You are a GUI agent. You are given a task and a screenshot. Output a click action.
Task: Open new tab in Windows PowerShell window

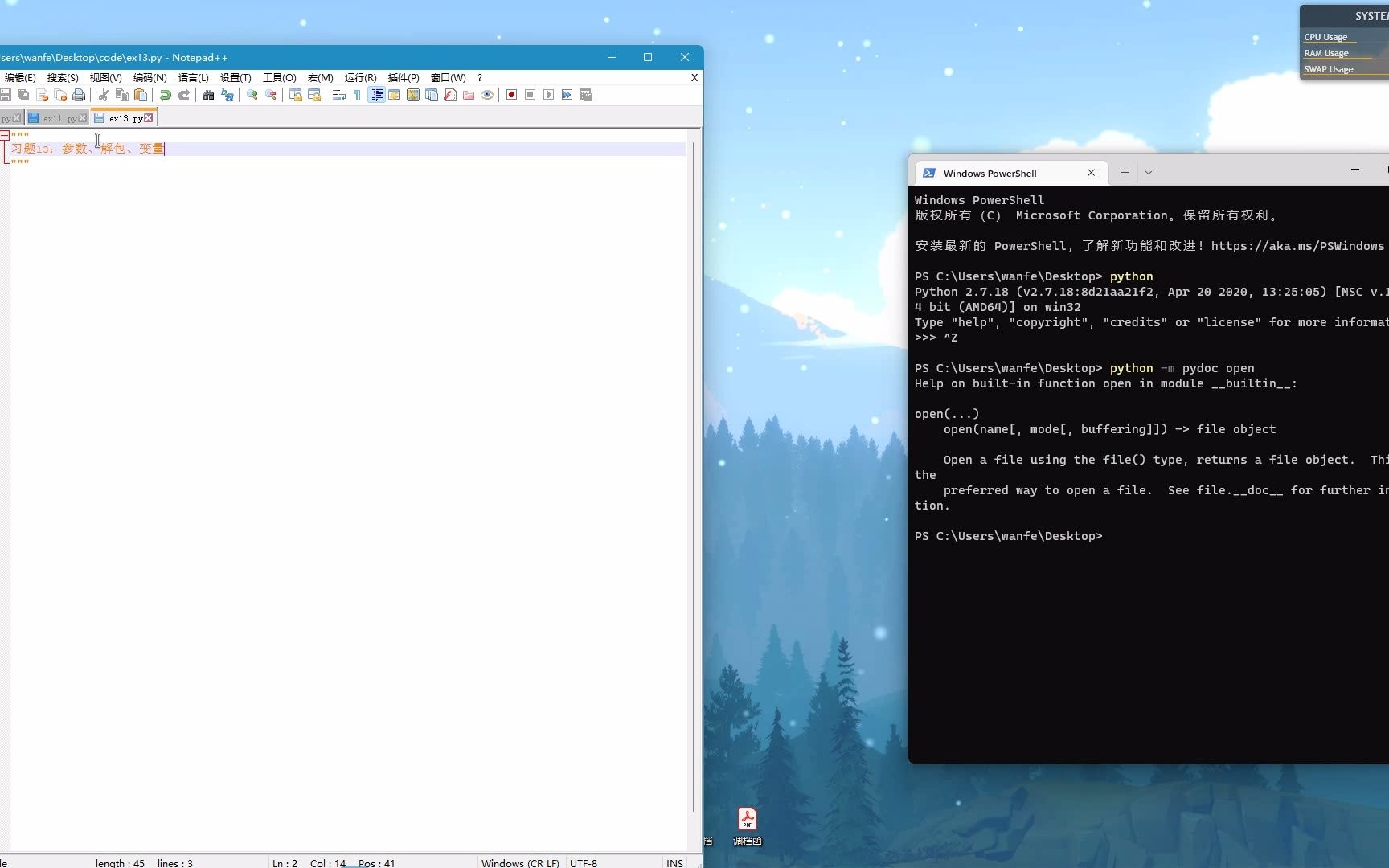[x=1125, y=173]
